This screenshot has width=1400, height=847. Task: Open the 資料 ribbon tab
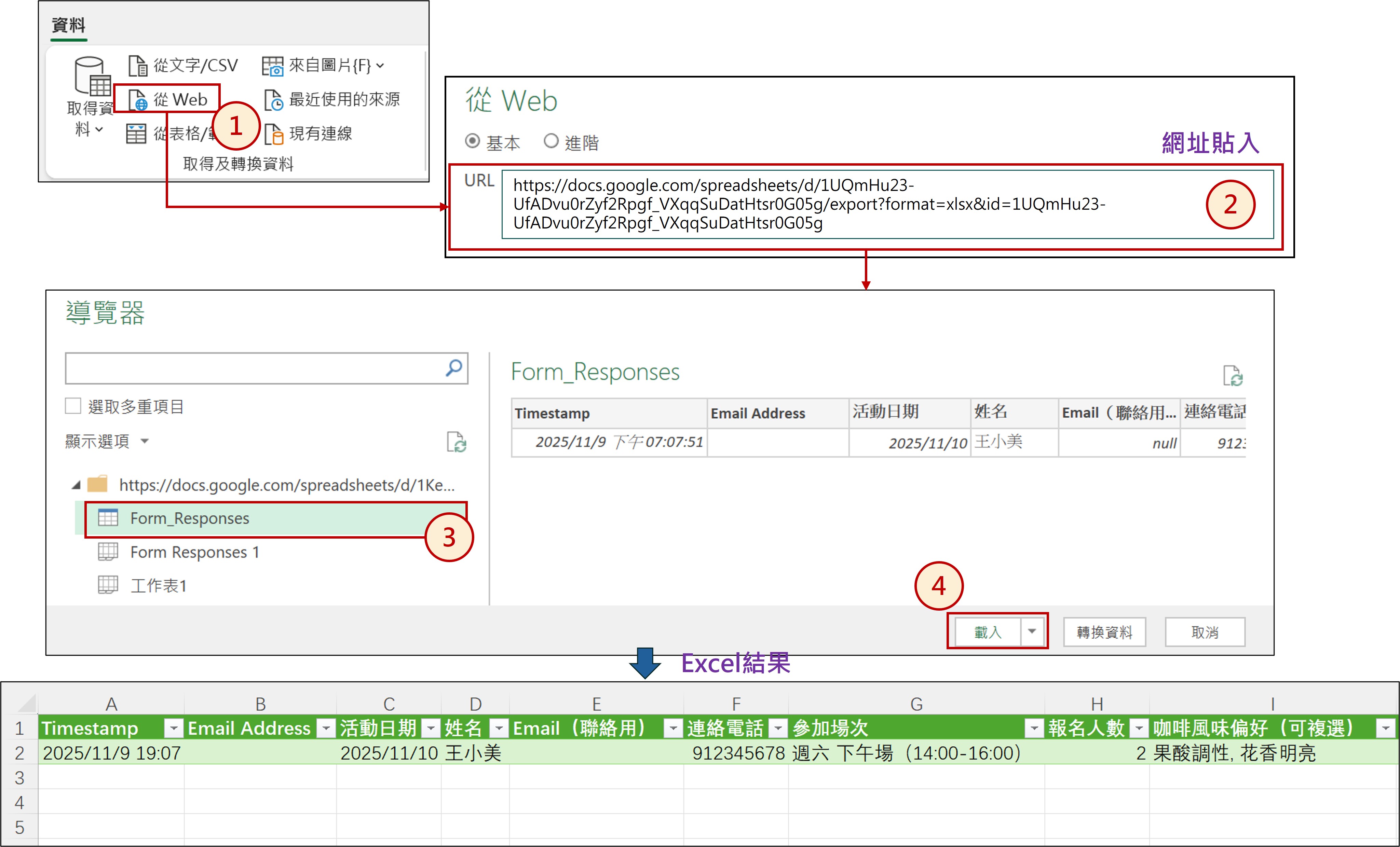(x=68, y=26)
